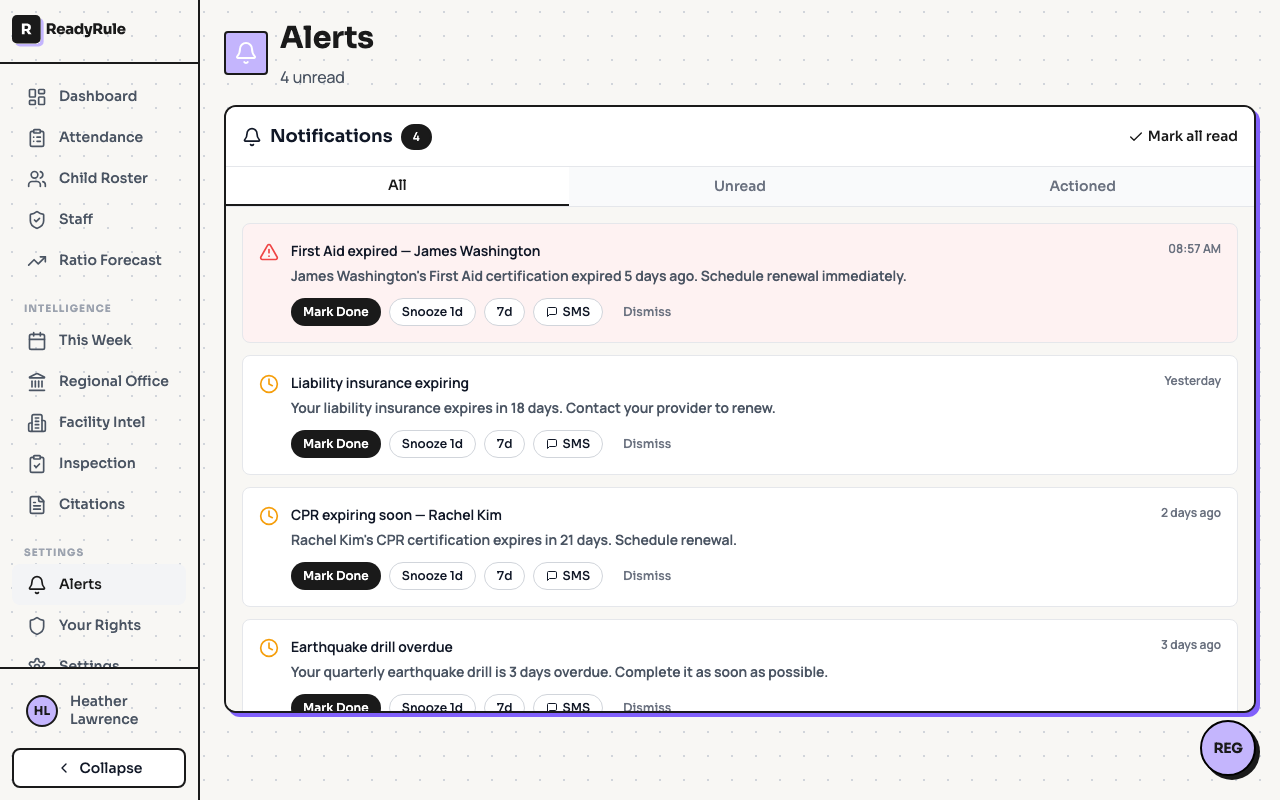Screen dimensions: 1280x800
Task: Click the Alerts bell in the header
Action: (x=245, y=52)
